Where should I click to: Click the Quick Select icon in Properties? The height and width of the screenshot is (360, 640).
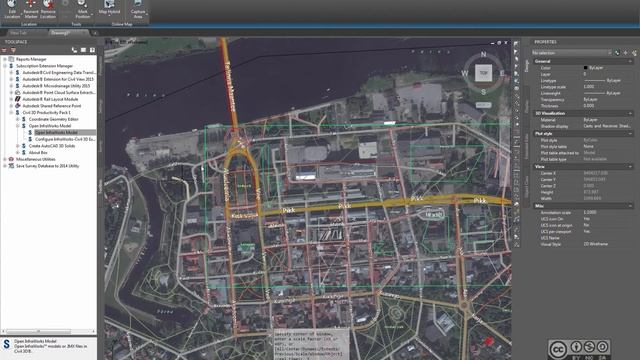[634, 53]
